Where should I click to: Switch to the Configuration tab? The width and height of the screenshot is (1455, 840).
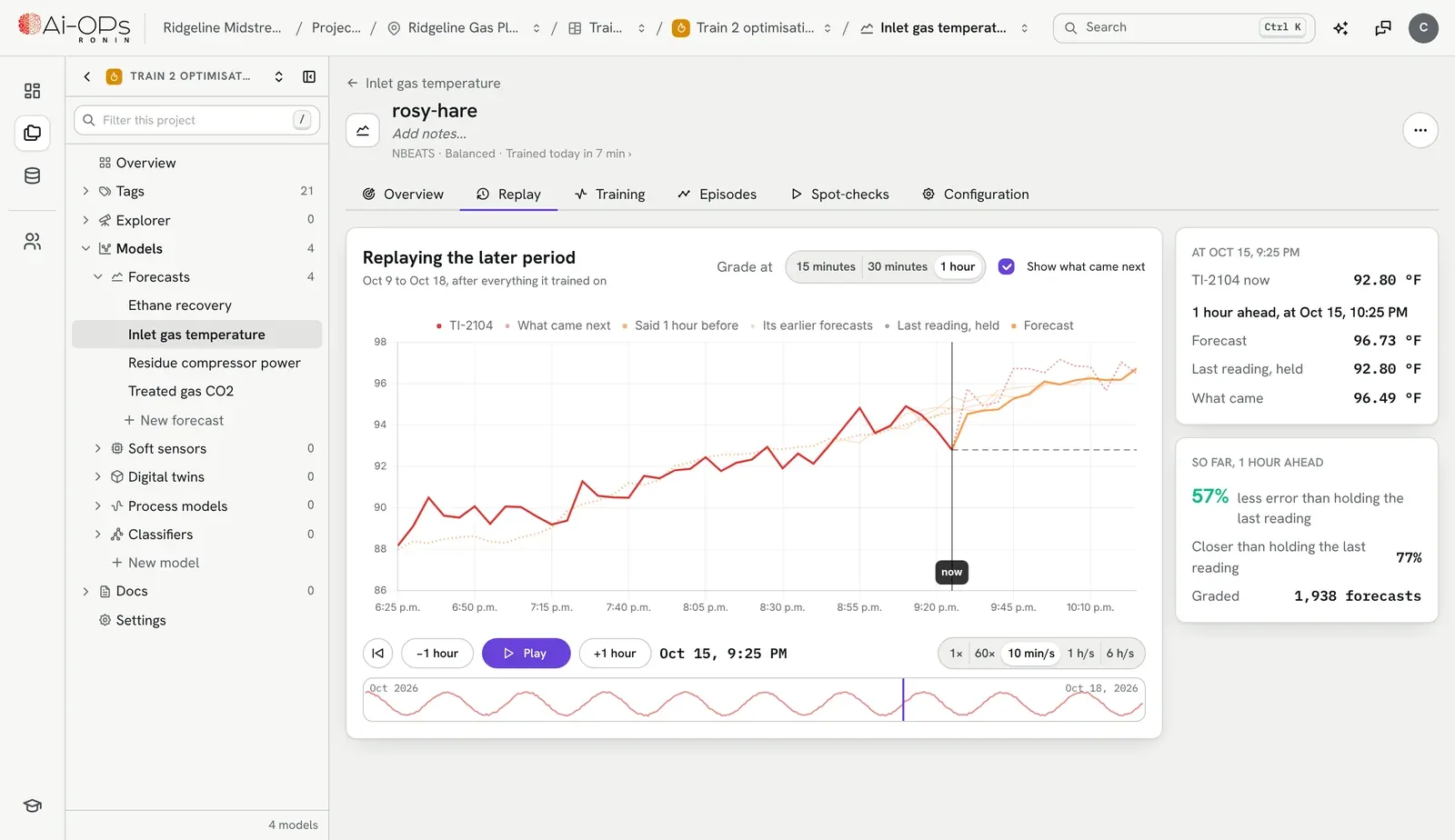point(976,195)
